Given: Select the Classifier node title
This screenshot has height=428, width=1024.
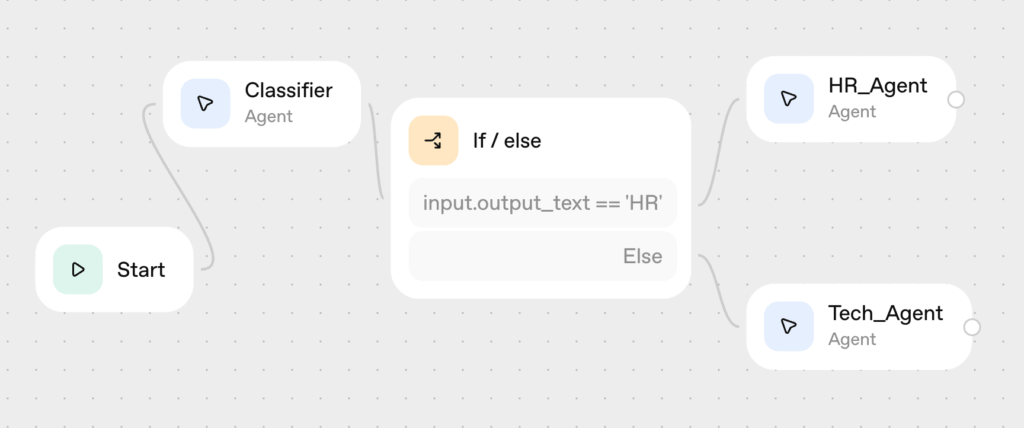Looking at the screenshot, I should 288,91.
